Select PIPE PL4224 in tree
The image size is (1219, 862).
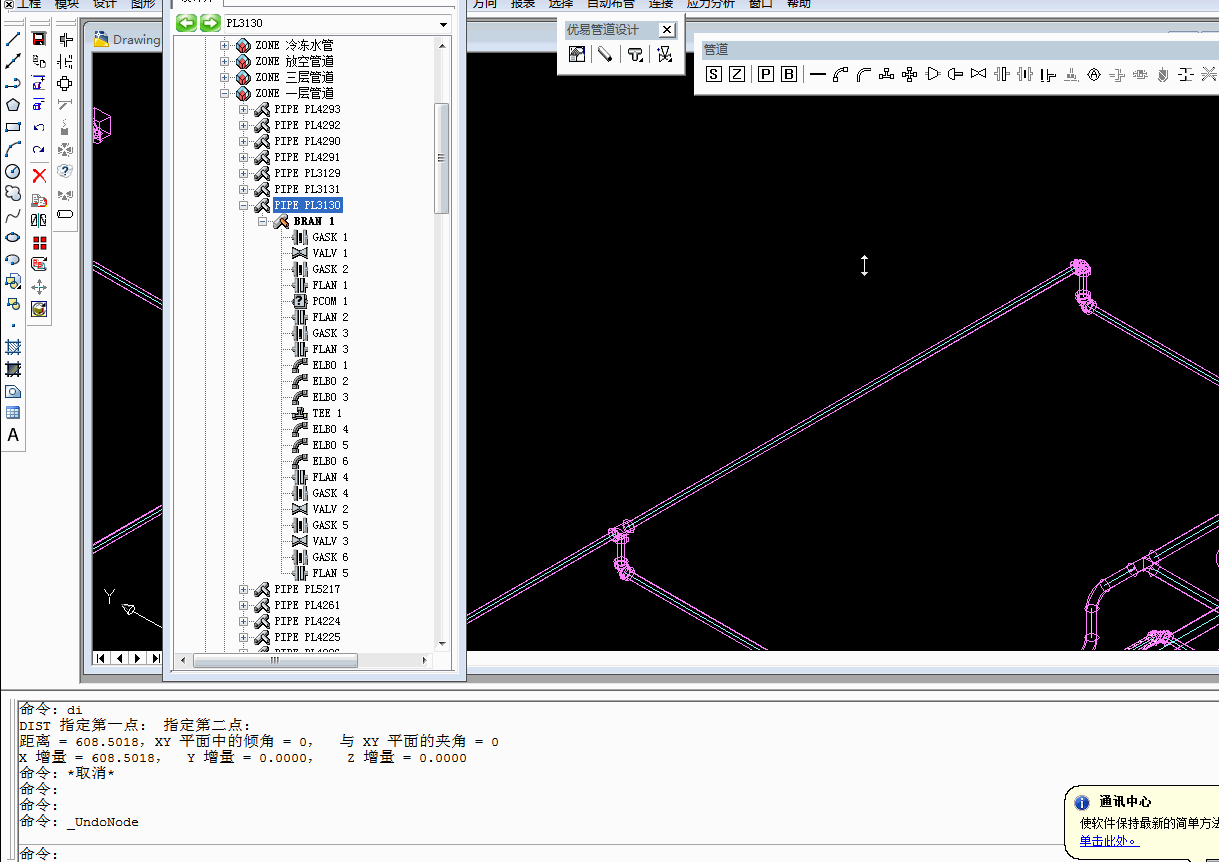click(x=307, y=621)
